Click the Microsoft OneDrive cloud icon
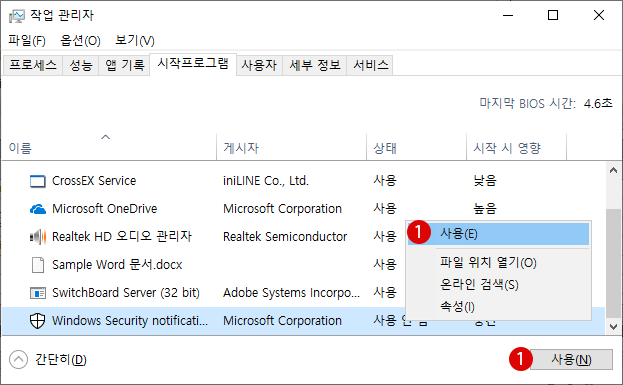This screenshot has width=623, height=385. pos(38,209)
